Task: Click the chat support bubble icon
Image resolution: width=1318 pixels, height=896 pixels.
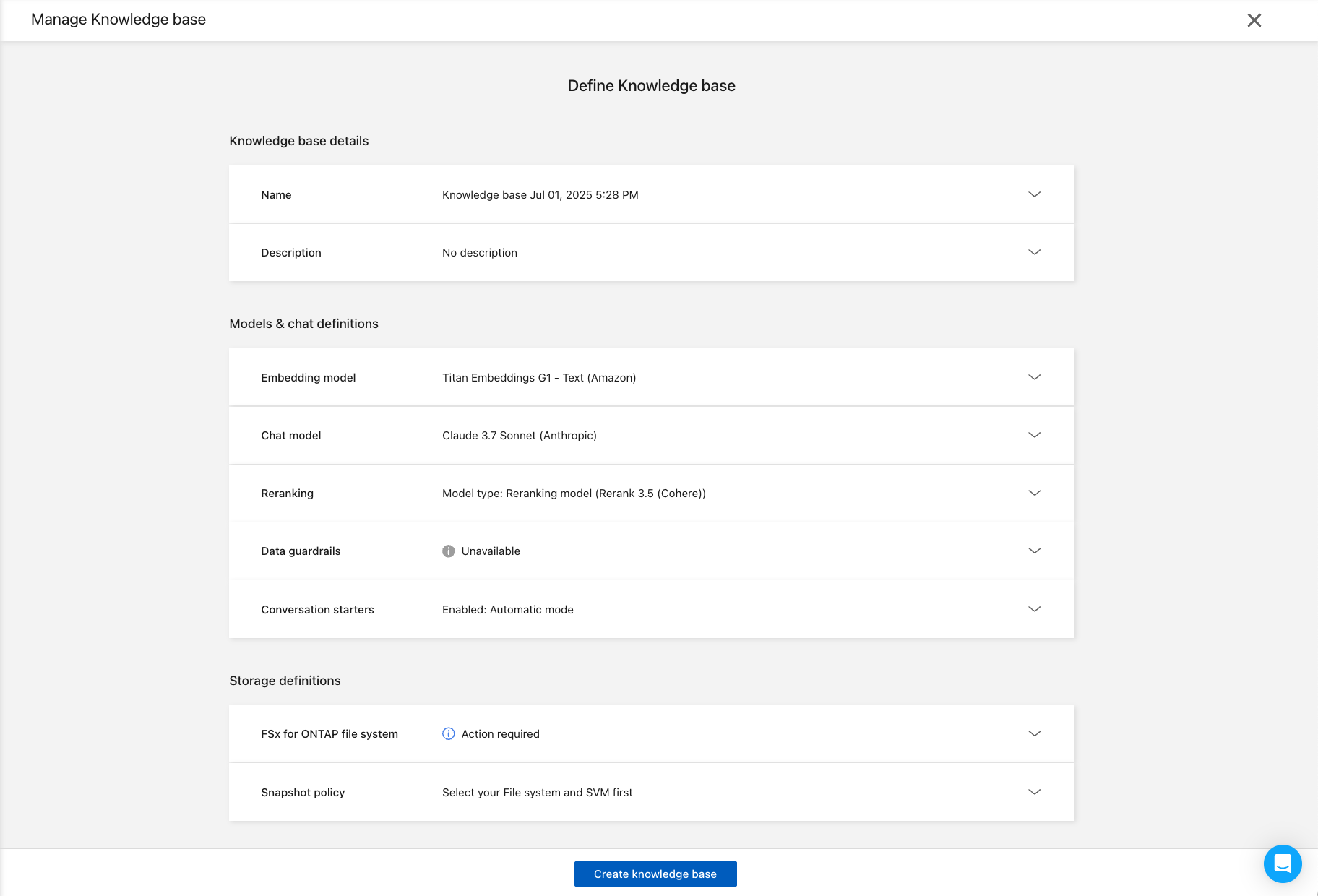Action: point(1283,863)
